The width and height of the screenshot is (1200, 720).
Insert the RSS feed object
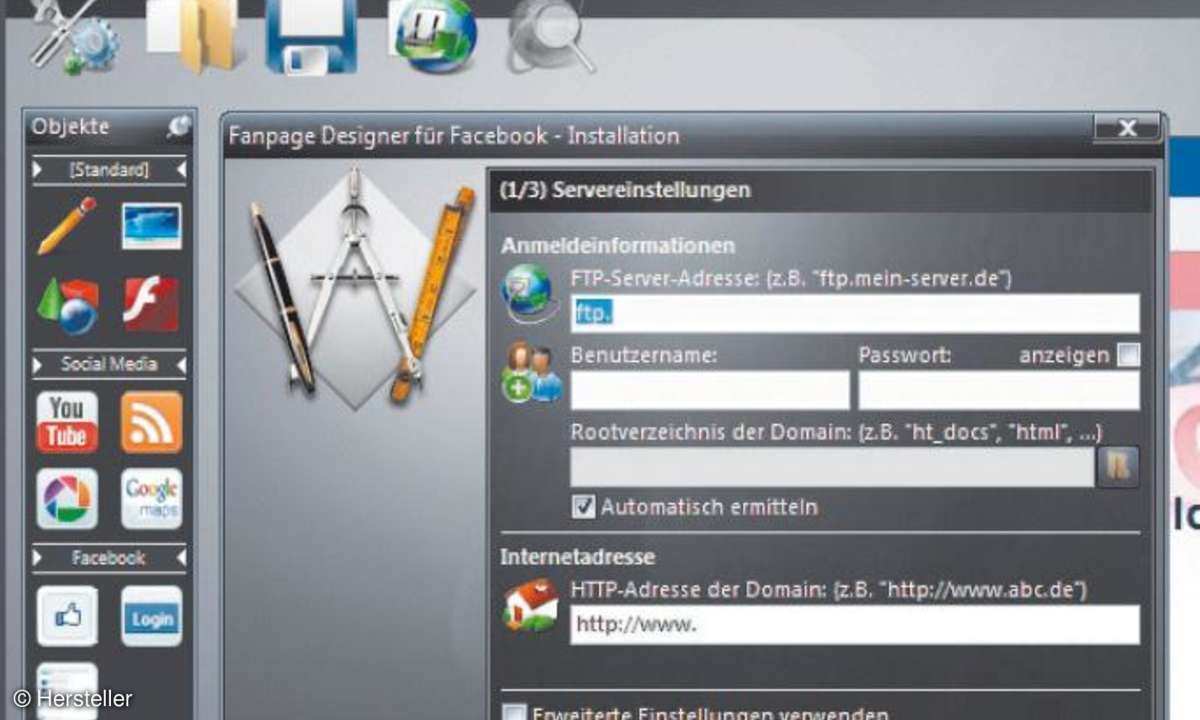click(152, 422)
